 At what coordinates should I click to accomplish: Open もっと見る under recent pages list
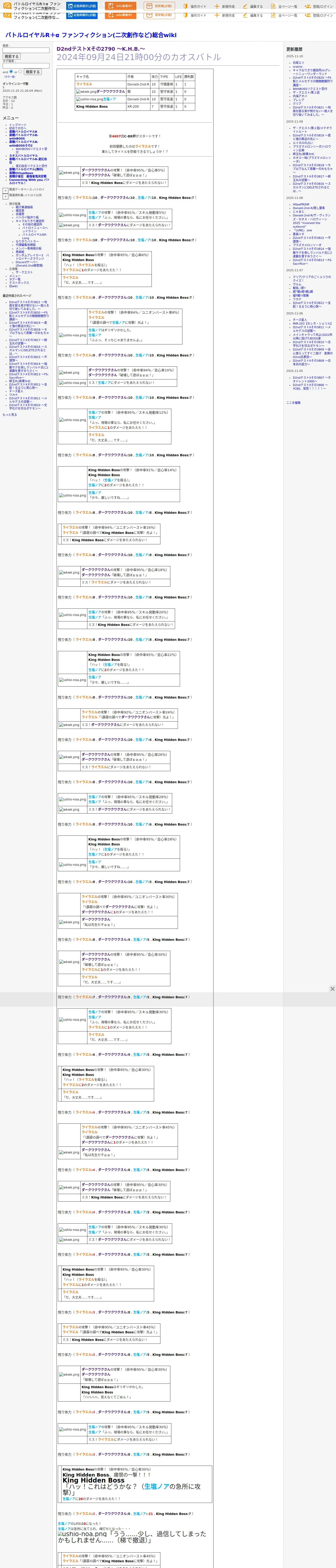coord(10,414)
